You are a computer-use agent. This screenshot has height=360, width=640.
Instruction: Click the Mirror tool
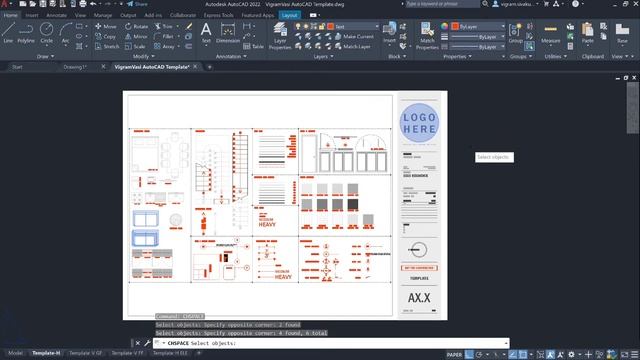pyautogui.click(x=136, y=36)
